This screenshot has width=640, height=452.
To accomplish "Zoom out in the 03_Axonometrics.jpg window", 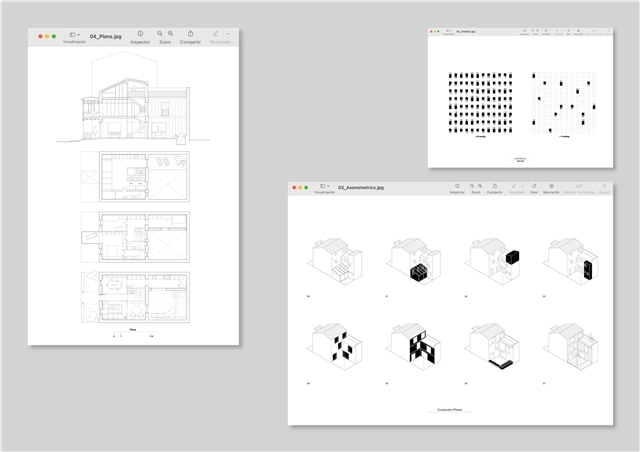I will (x=470, y=186).
